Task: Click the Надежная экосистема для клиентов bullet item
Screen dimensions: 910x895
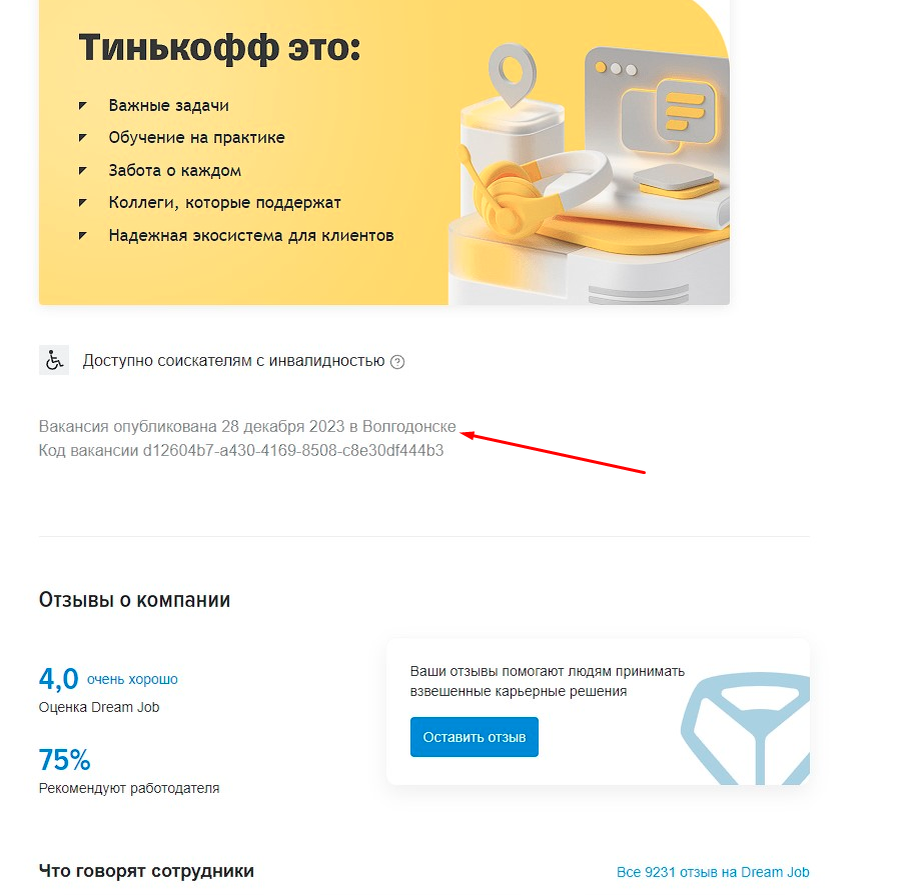Action: pyautogui.click(x=251, y=236)
